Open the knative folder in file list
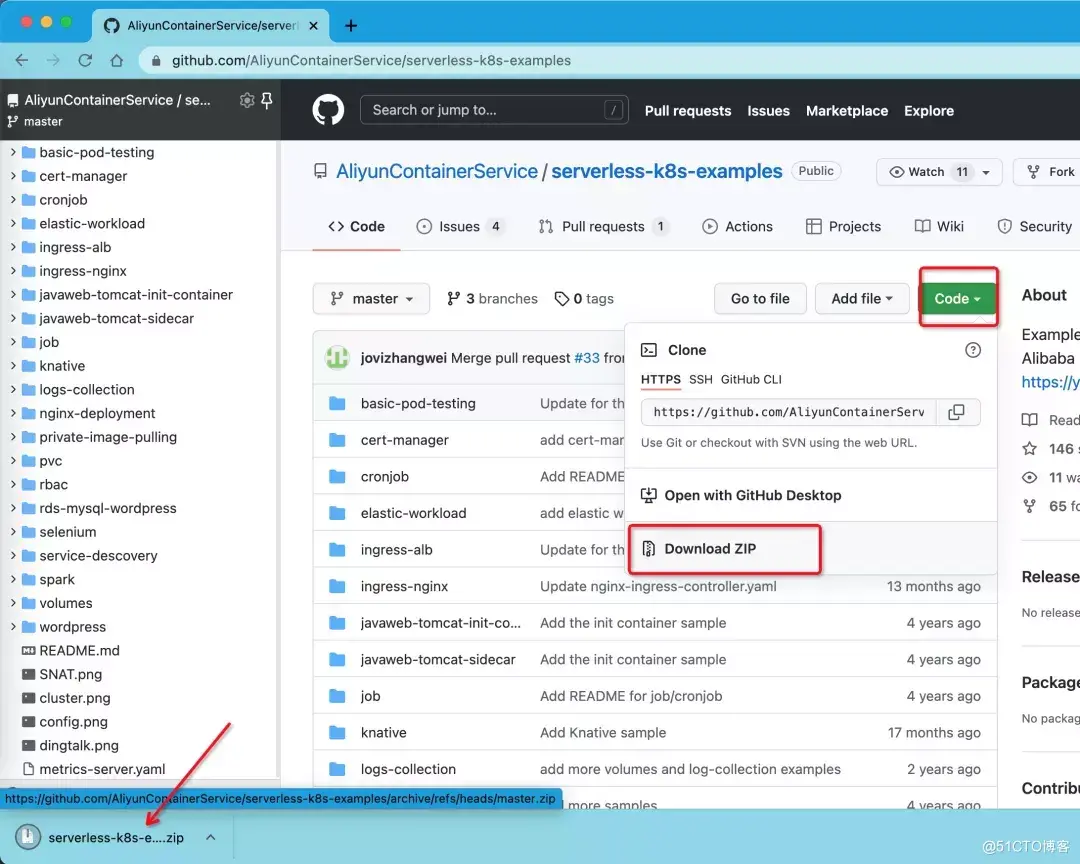Image resolution: width=1080 pixels, height=864 pixels. pyautogui.click(x=384, y=732)
